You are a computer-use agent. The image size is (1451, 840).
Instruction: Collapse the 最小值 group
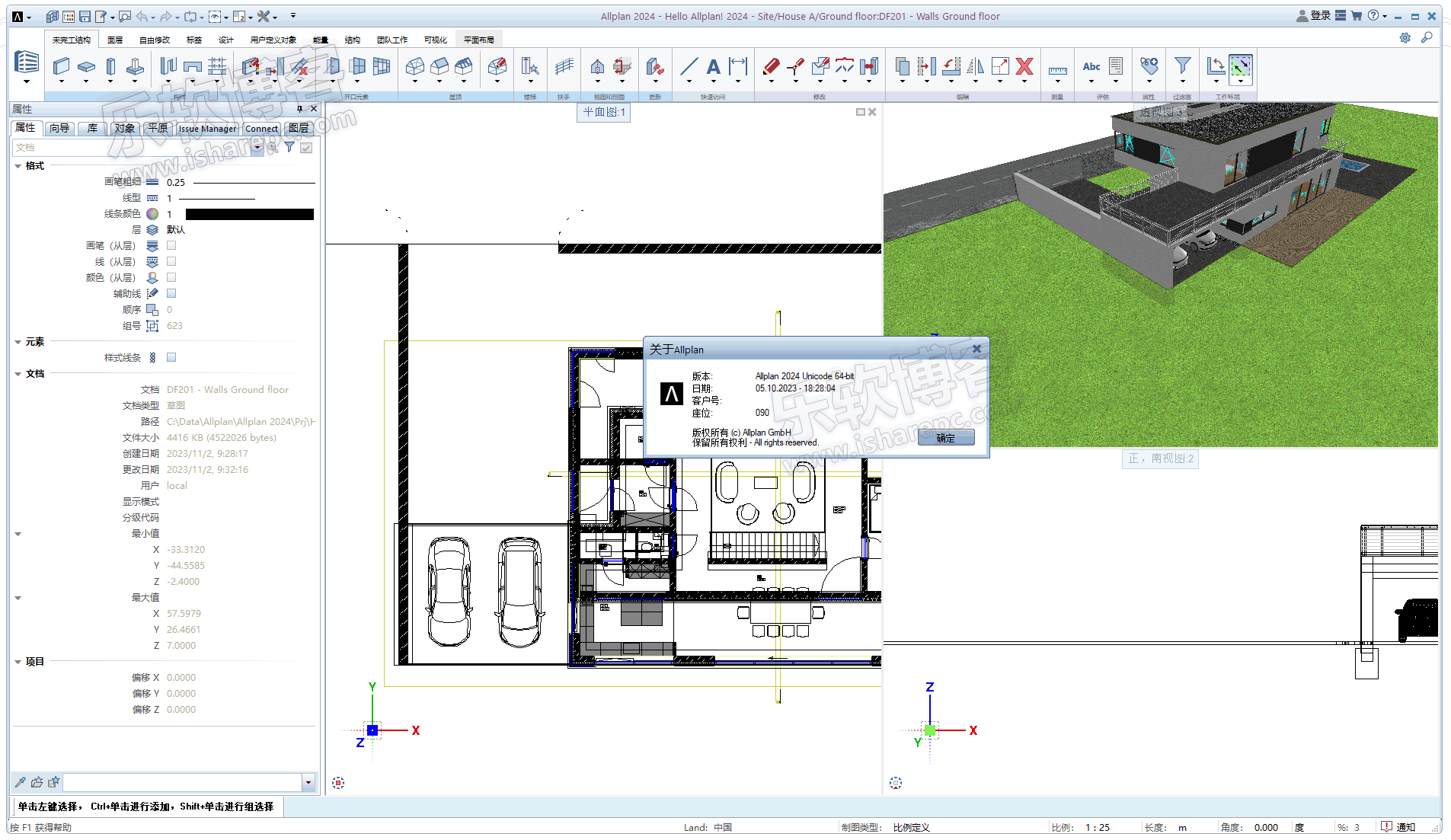[x=18, y=534]
